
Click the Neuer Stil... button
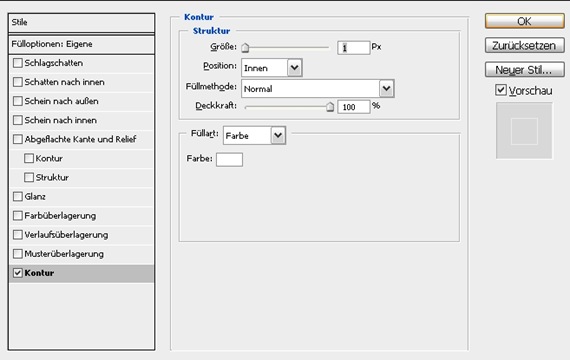[525, 69]
